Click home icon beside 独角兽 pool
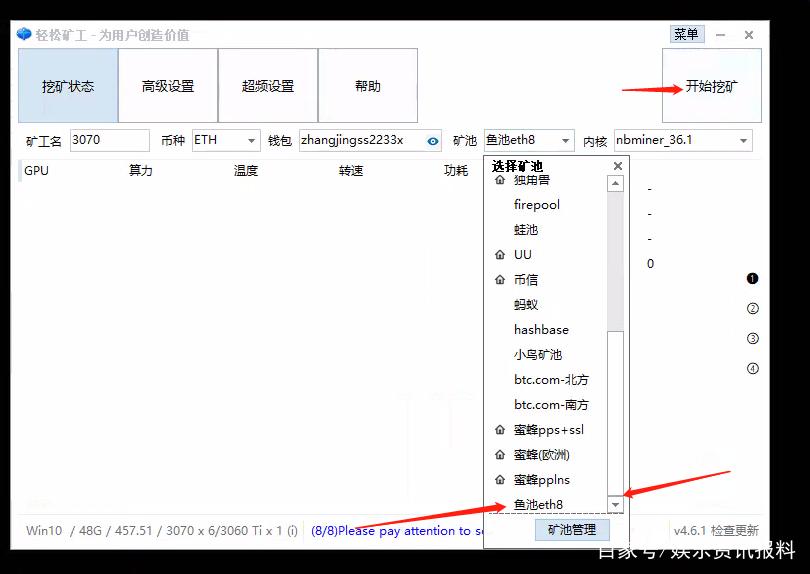The width and height of the screenshot is (810, 574). 500,180
